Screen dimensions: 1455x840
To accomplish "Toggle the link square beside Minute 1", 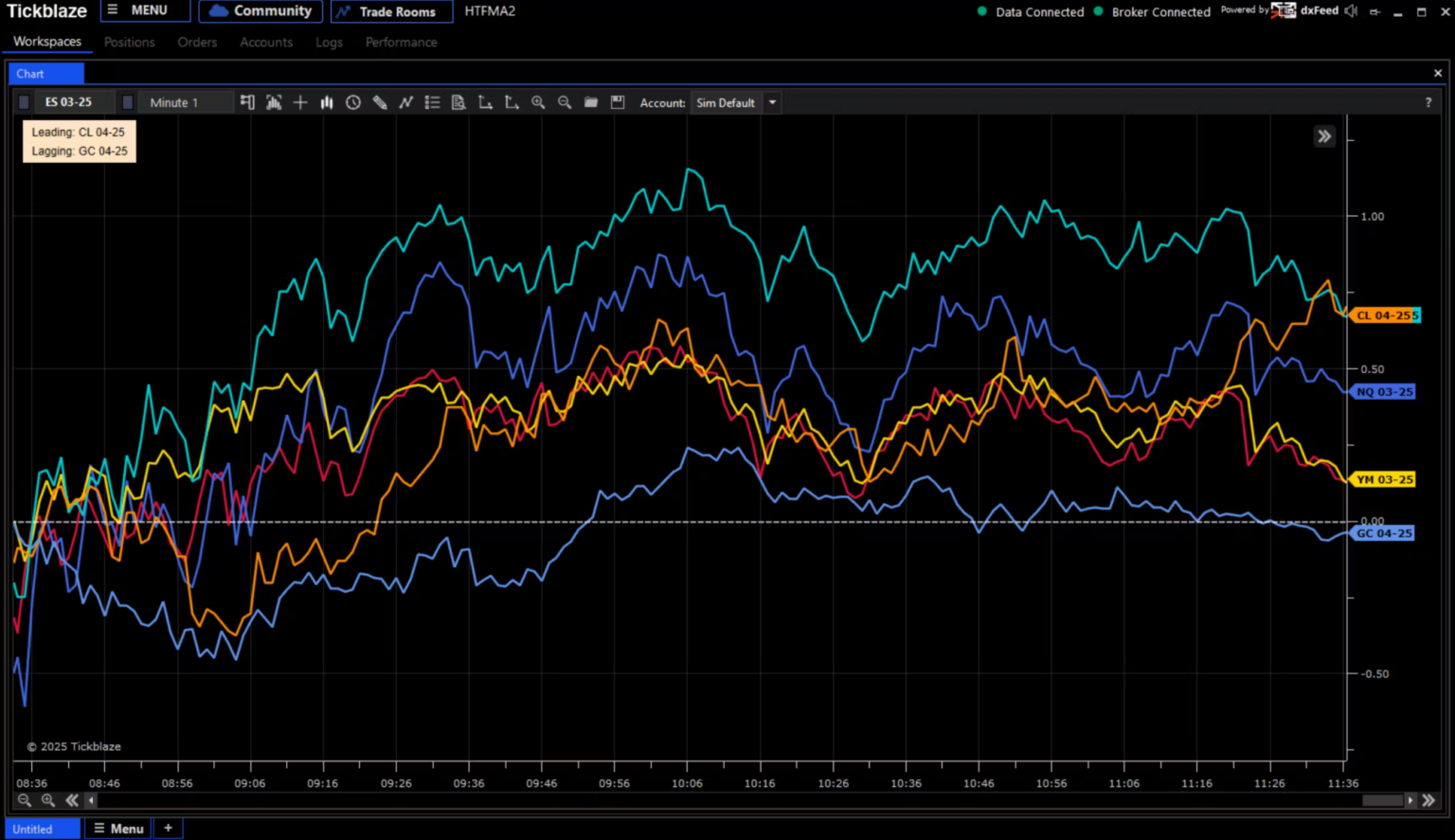I will tap(128, 102).
